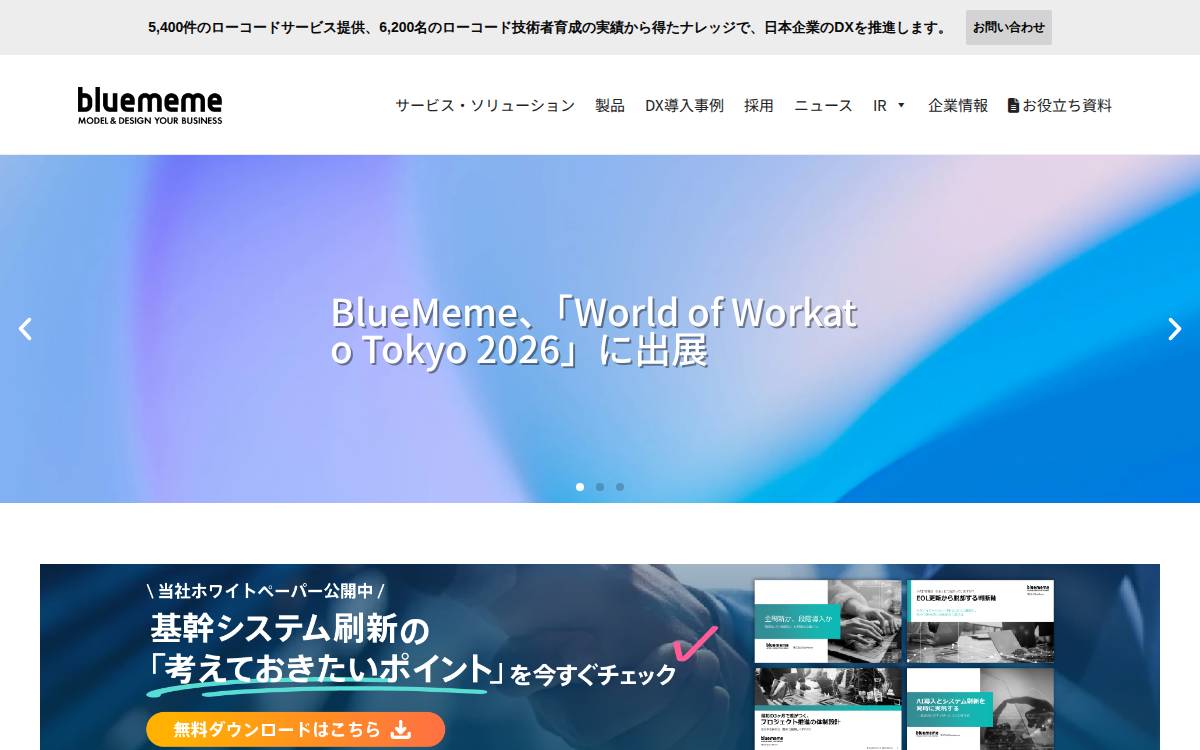The image size is (1200, 750).
Task: Click AI導入とシステム刷新 whitepaper thumbnail
Action: tap(980, 709)
